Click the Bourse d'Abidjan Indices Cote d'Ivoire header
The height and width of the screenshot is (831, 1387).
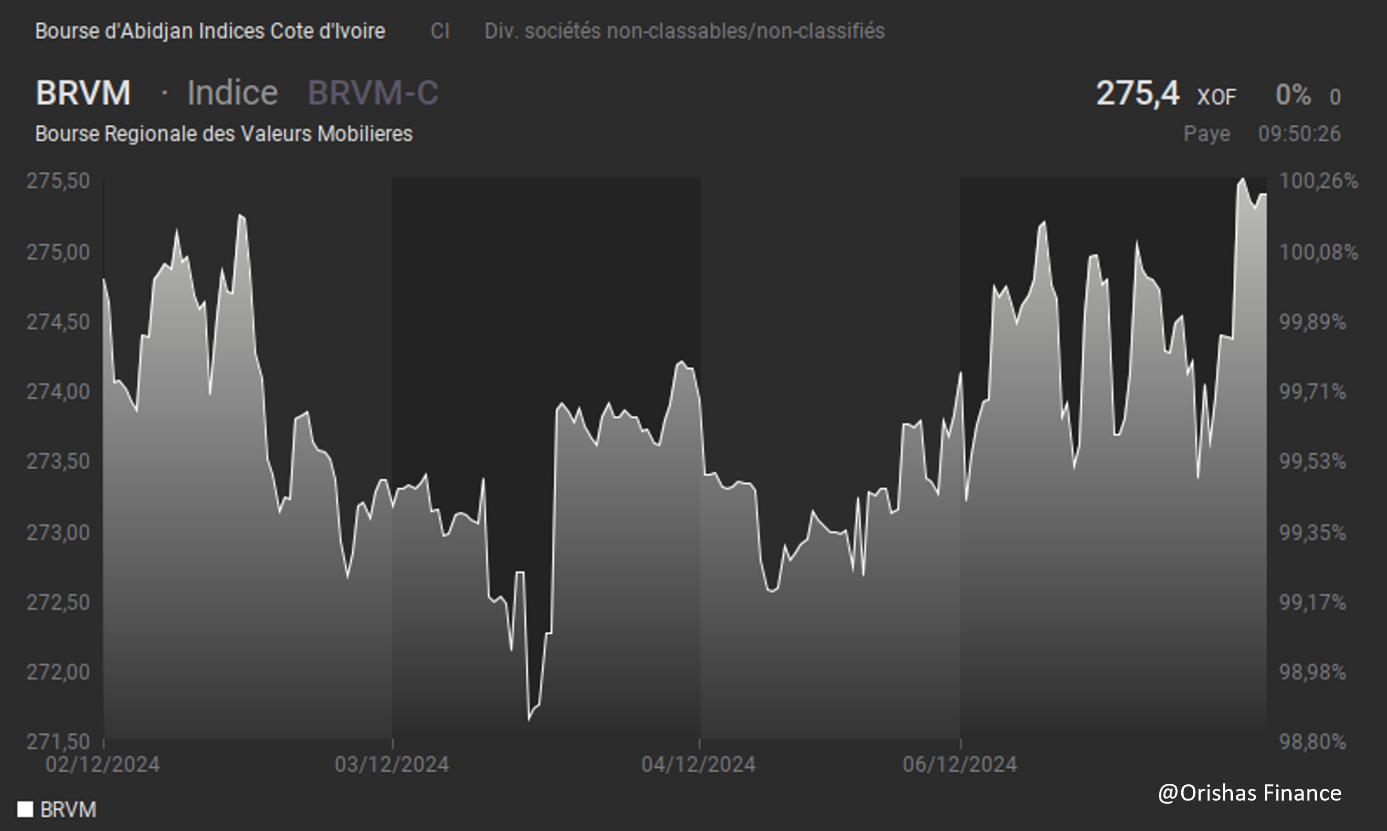[x=210, y=31]
